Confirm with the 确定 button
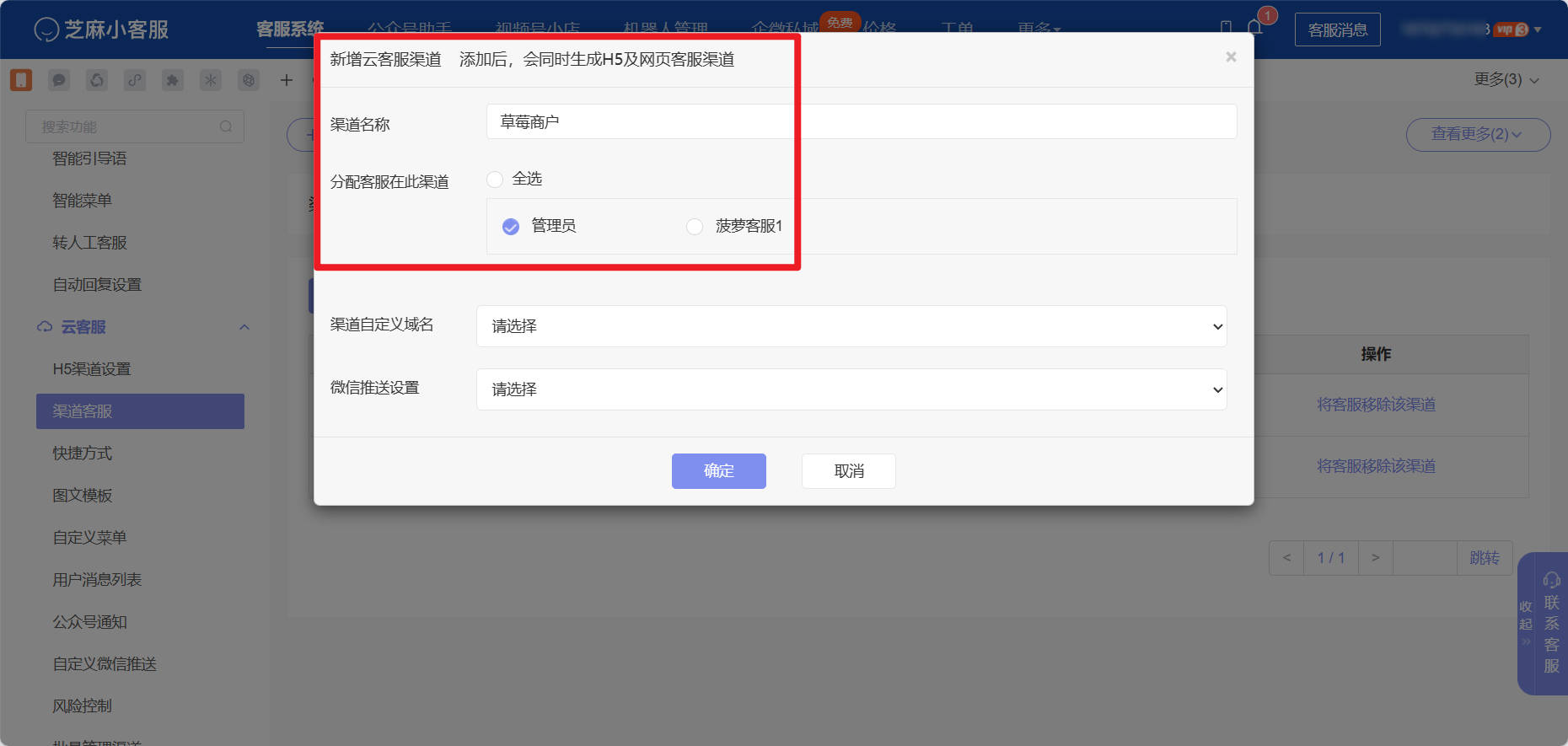1568x746 pixels. coord(719,471)
